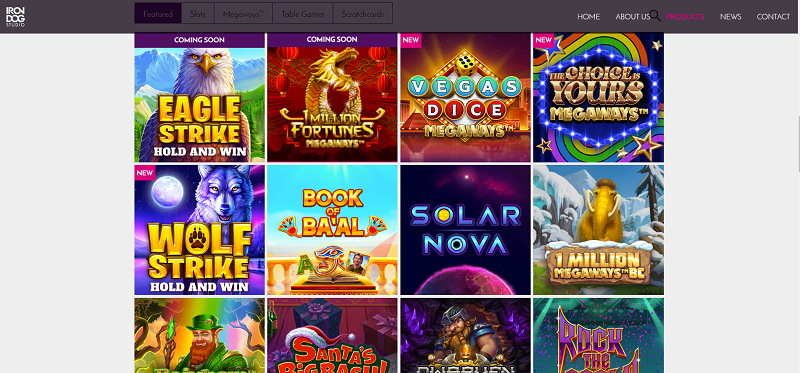Switch to Scratchcards tab
This screenshot has height=373, width=800.
pyautogui.click(x=363, y=14)
